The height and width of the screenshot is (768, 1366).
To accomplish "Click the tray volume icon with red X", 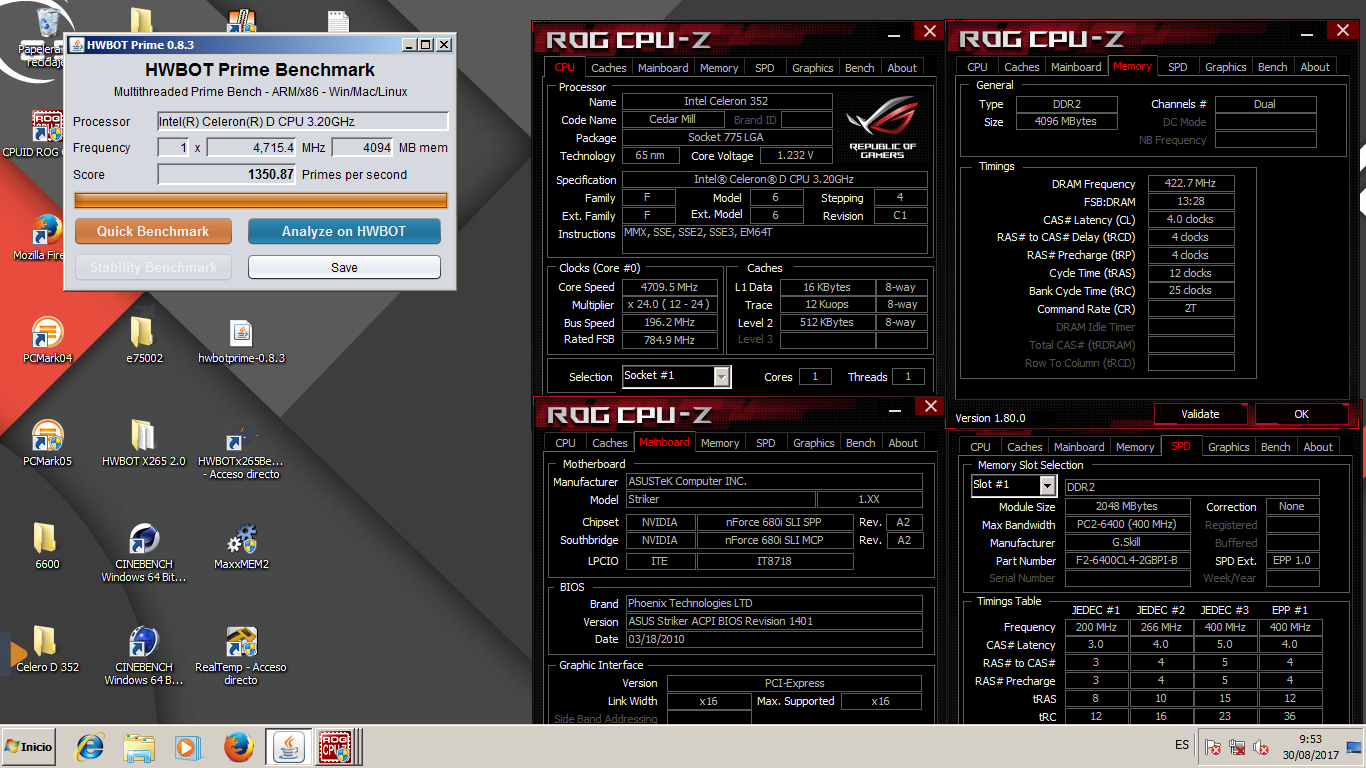I will click(x=1261, y=747).
